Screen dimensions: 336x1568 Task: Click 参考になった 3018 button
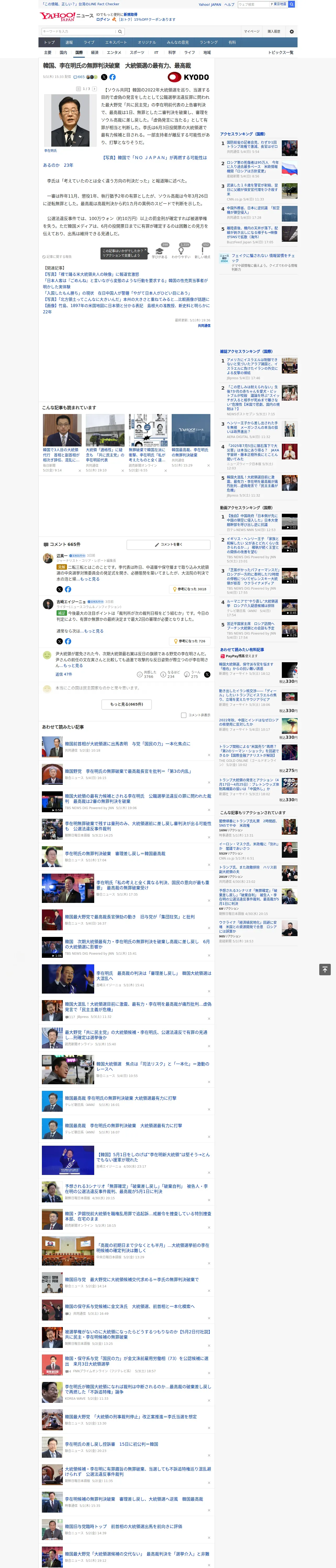190,589
